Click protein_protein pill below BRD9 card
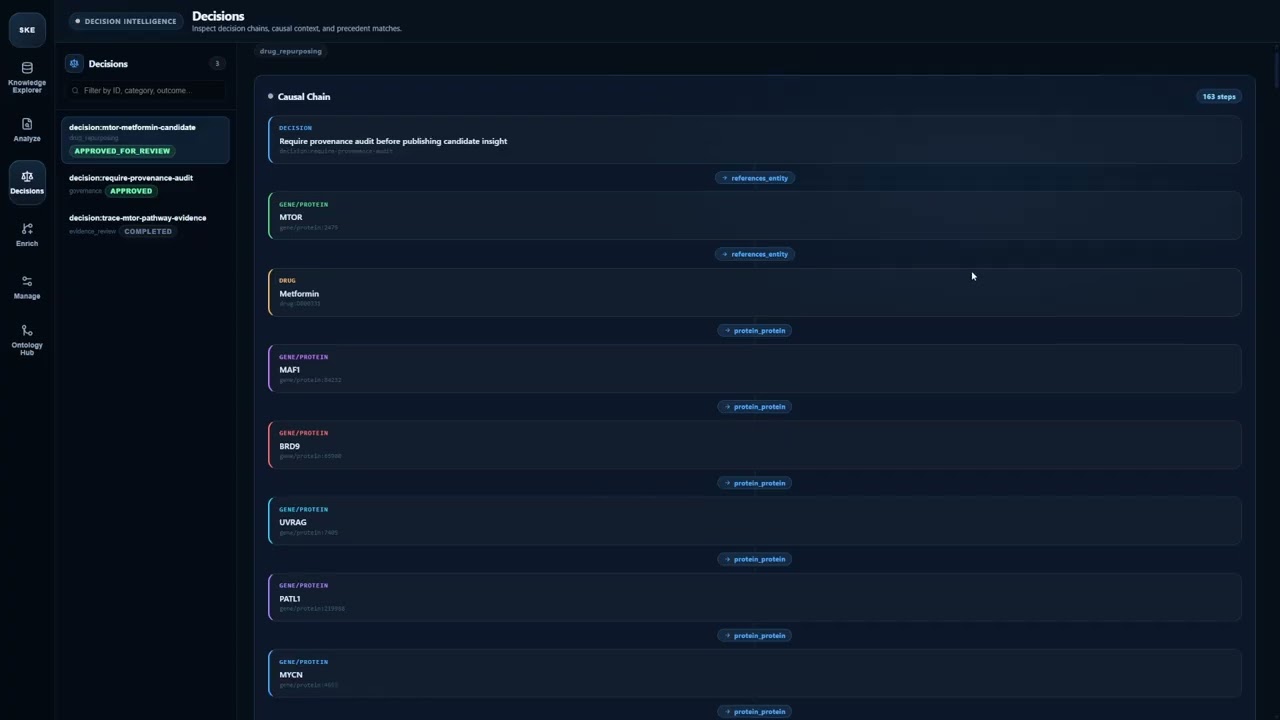Screen dimensions: 1280x720 (x=755, y=483)
